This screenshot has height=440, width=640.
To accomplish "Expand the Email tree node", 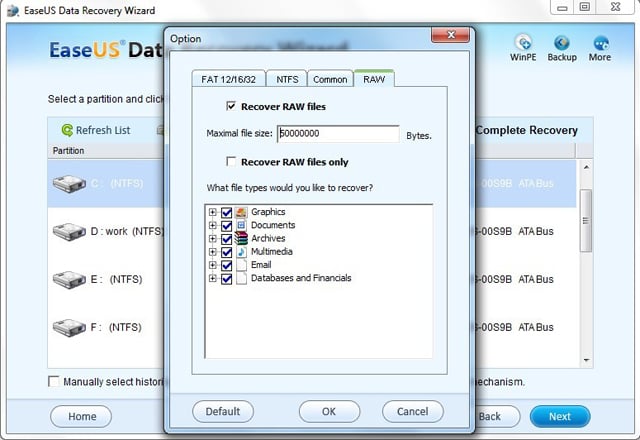I will [x=212, y=265].
